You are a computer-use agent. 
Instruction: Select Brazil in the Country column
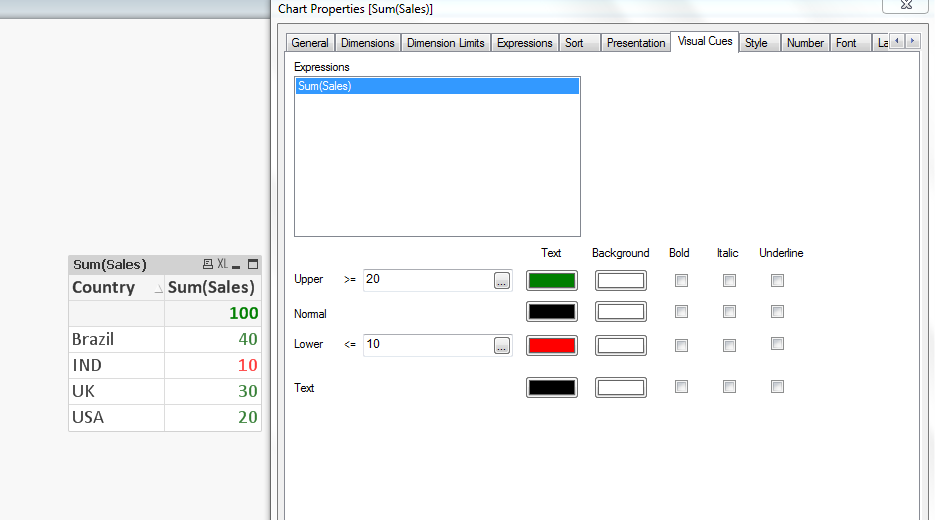(116, 339)
